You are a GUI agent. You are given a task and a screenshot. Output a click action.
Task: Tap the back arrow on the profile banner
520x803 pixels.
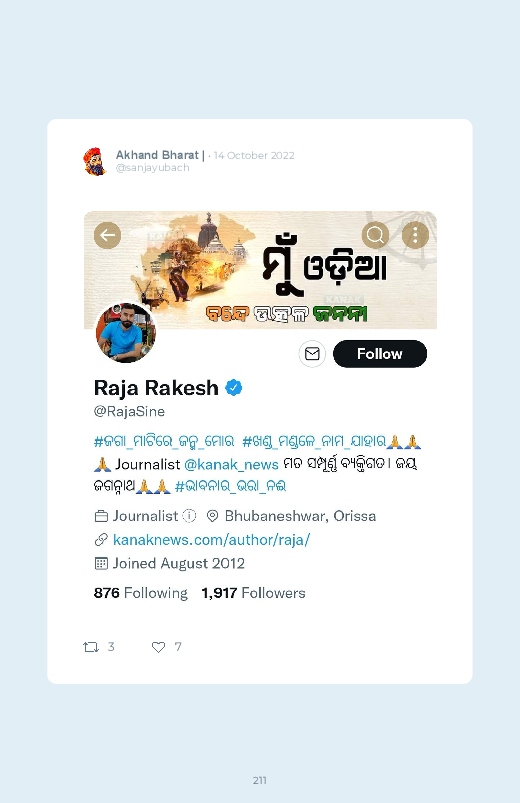[108, 235]
